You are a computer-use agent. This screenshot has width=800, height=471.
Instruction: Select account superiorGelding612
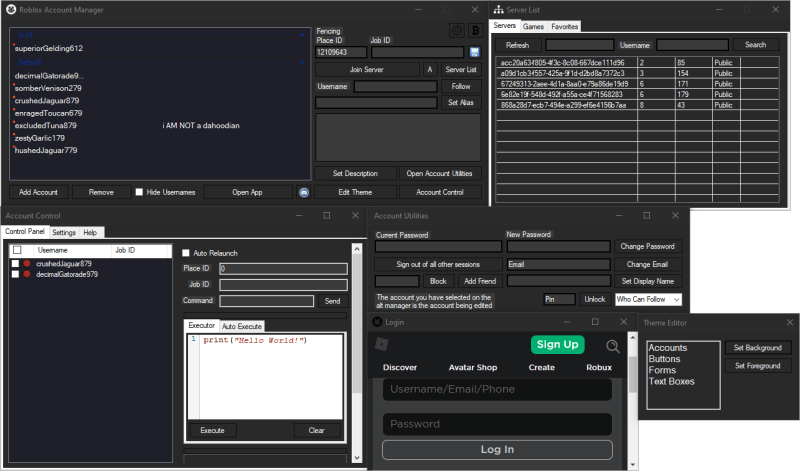[x=48, y=48]
